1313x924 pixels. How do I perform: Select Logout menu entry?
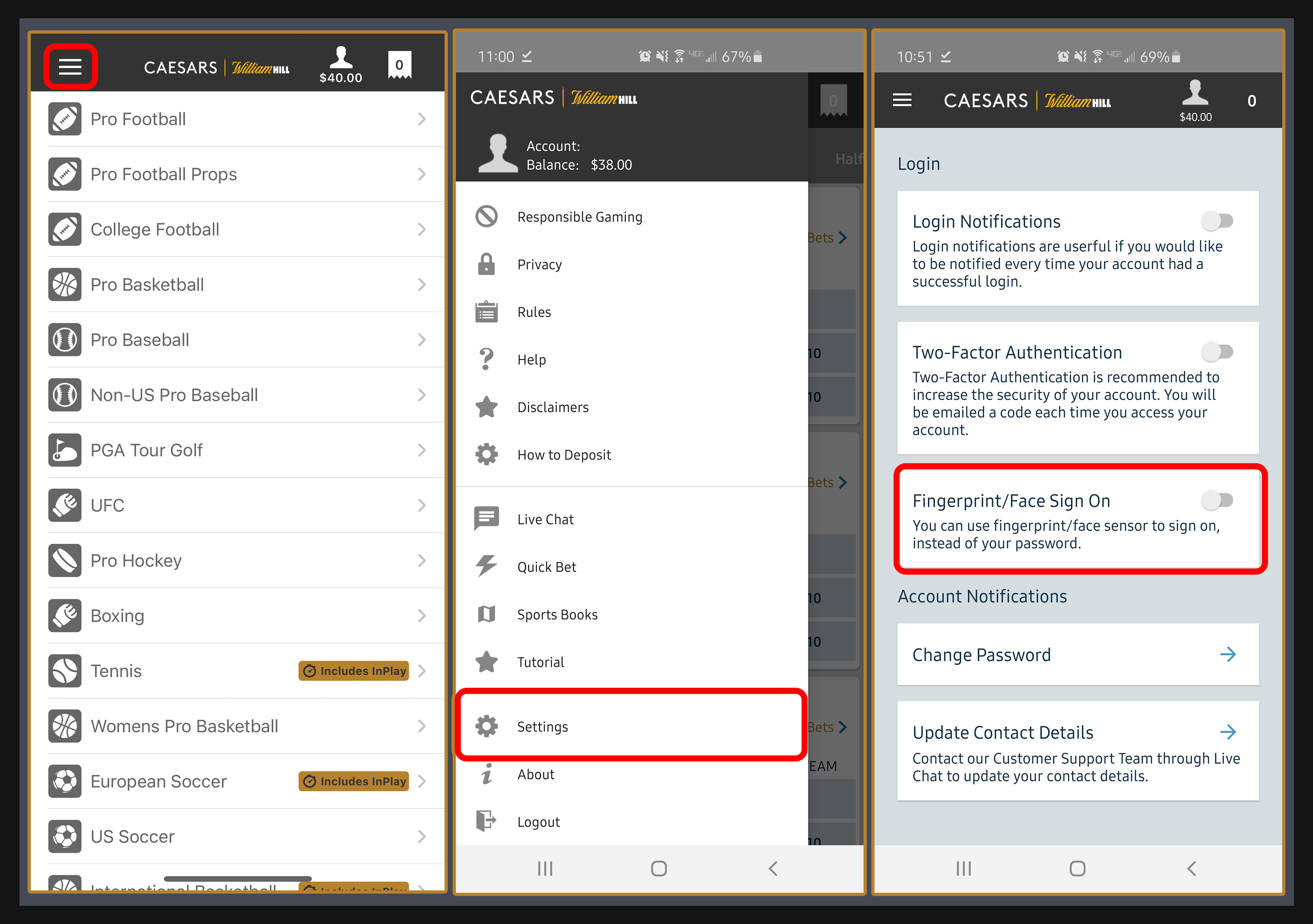pos(632,821)
